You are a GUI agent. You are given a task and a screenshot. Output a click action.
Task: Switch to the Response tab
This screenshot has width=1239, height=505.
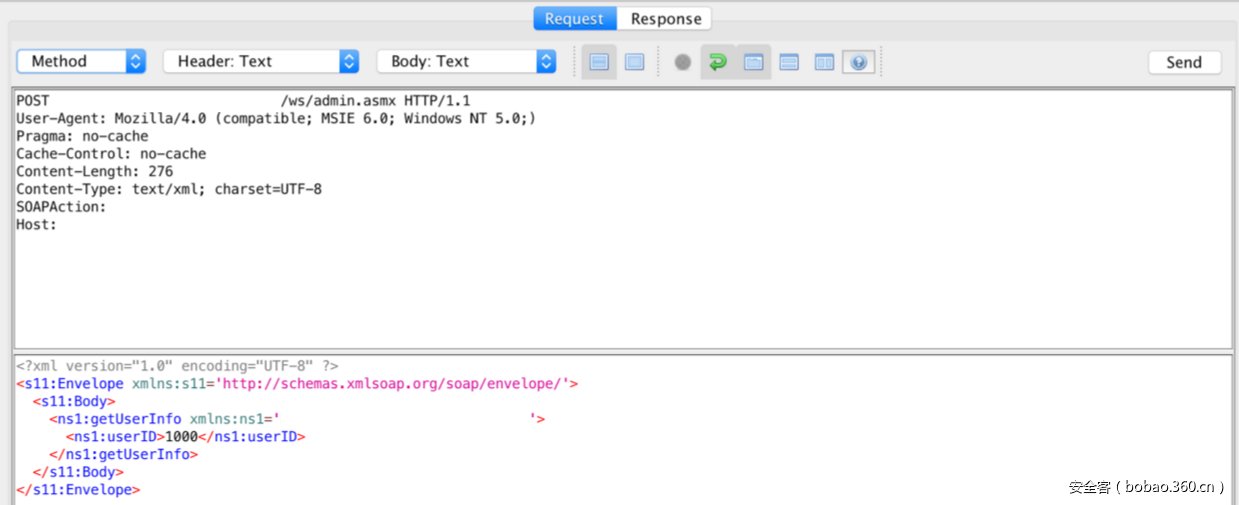pyautogui.click(x=665, y=19)
